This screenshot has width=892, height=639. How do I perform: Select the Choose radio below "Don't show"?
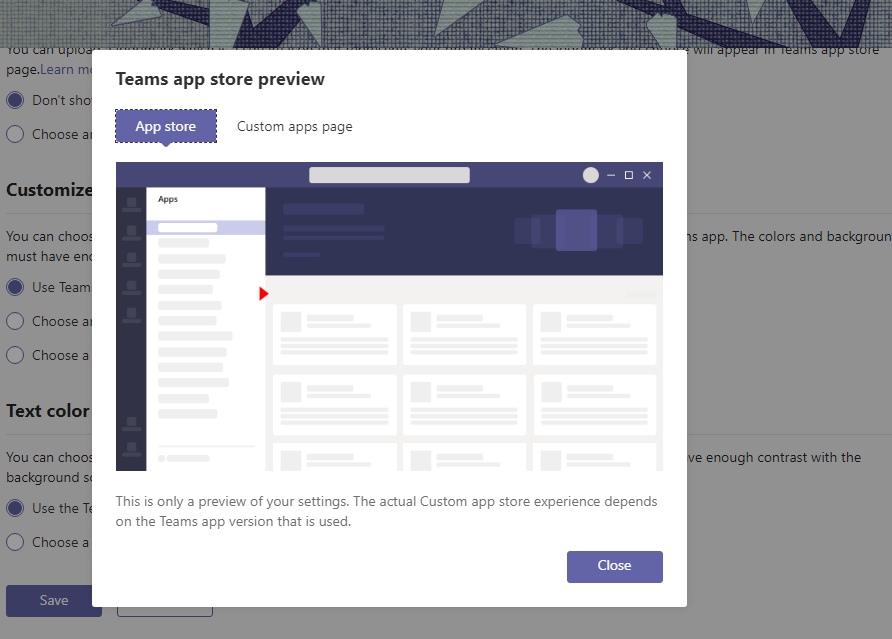click(15, 134)
